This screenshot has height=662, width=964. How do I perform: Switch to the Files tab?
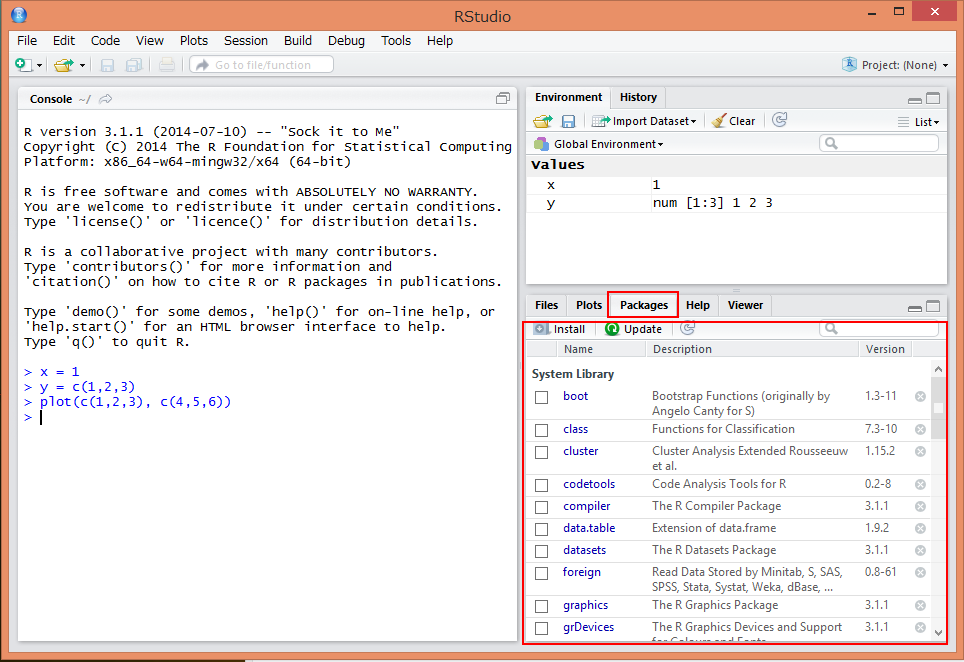point(546,305)
